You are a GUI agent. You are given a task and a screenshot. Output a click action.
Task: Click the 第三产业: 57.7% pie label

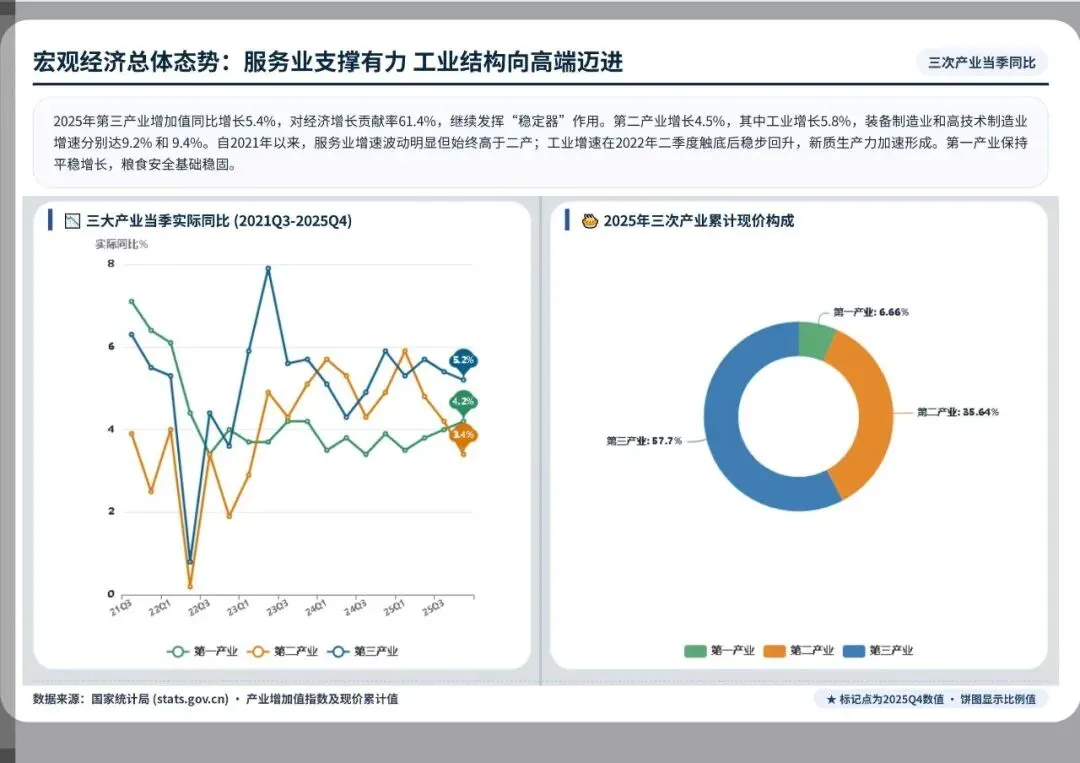click(x=644, y=441)
